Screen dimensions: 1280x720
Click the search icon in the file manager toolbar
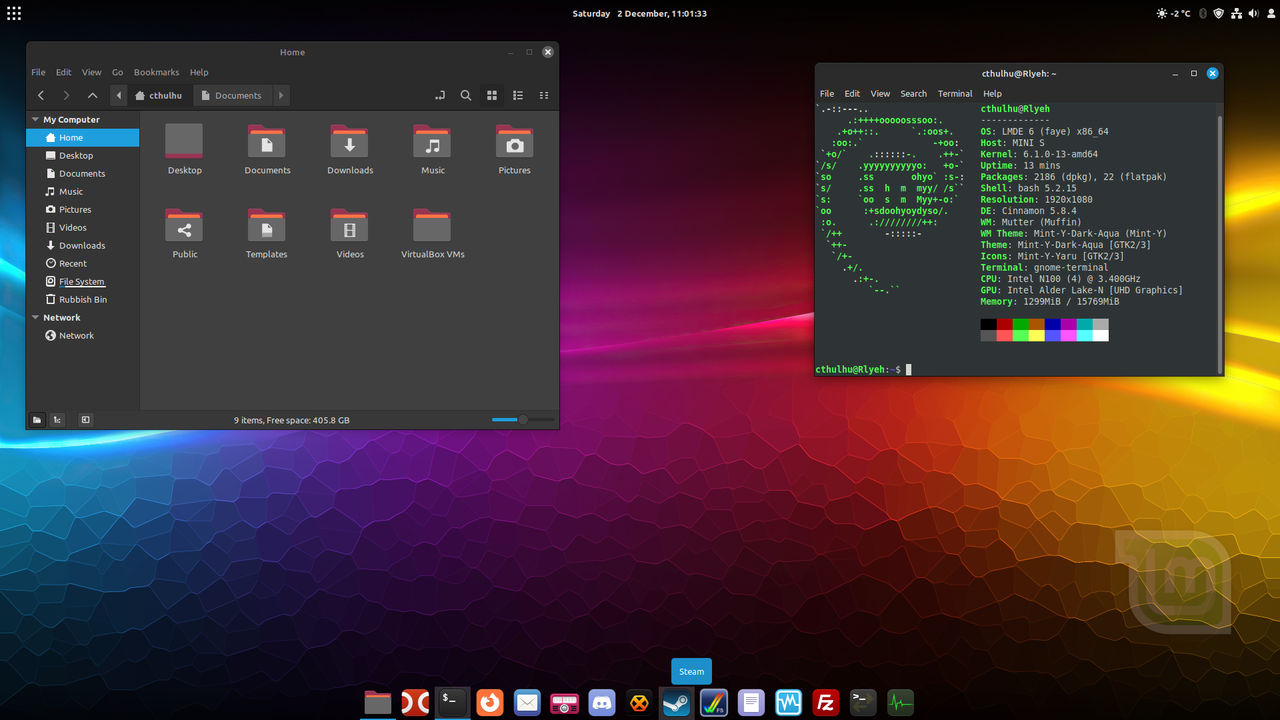[x=466, y=96]
